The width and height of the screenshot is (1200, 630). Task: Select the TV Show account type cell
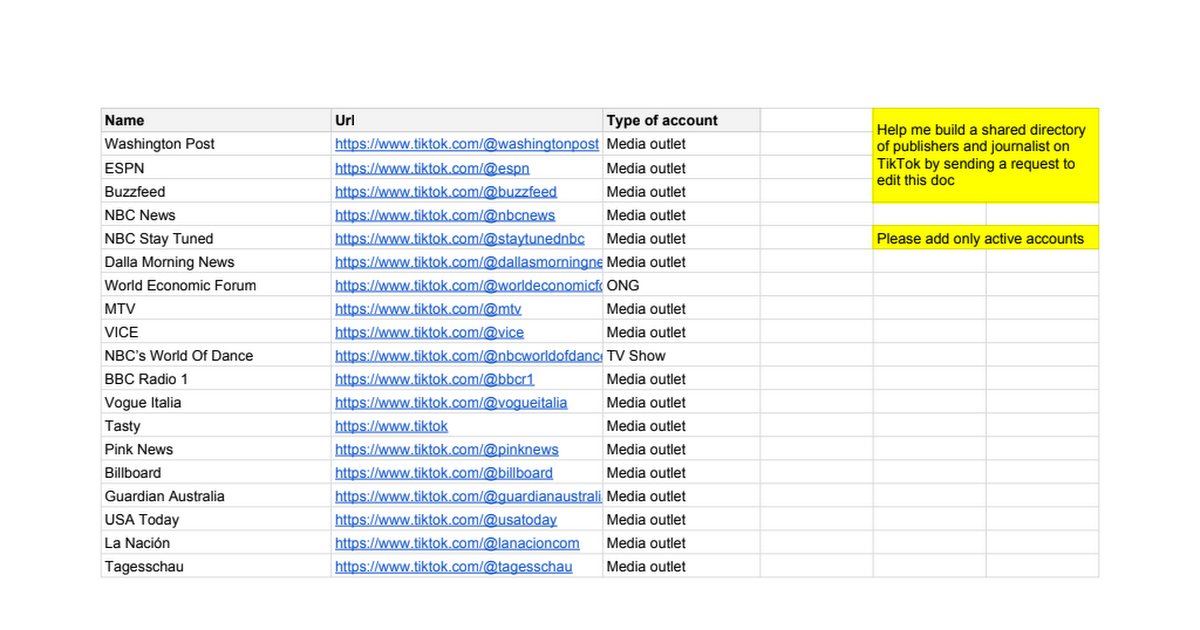point(681,355)
